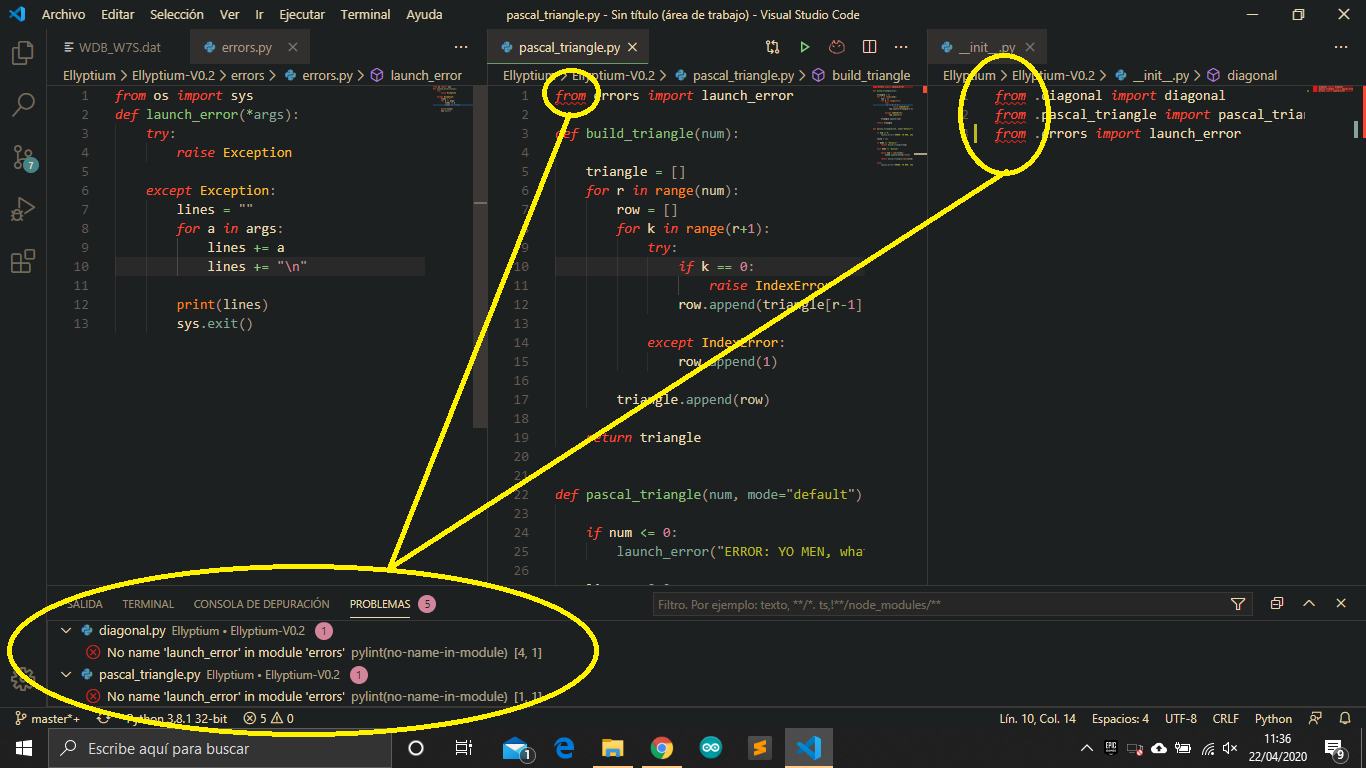Open the Kite icon in the editor toolbar
Viewport: 1366px width, 768px height.
[836, 46]
